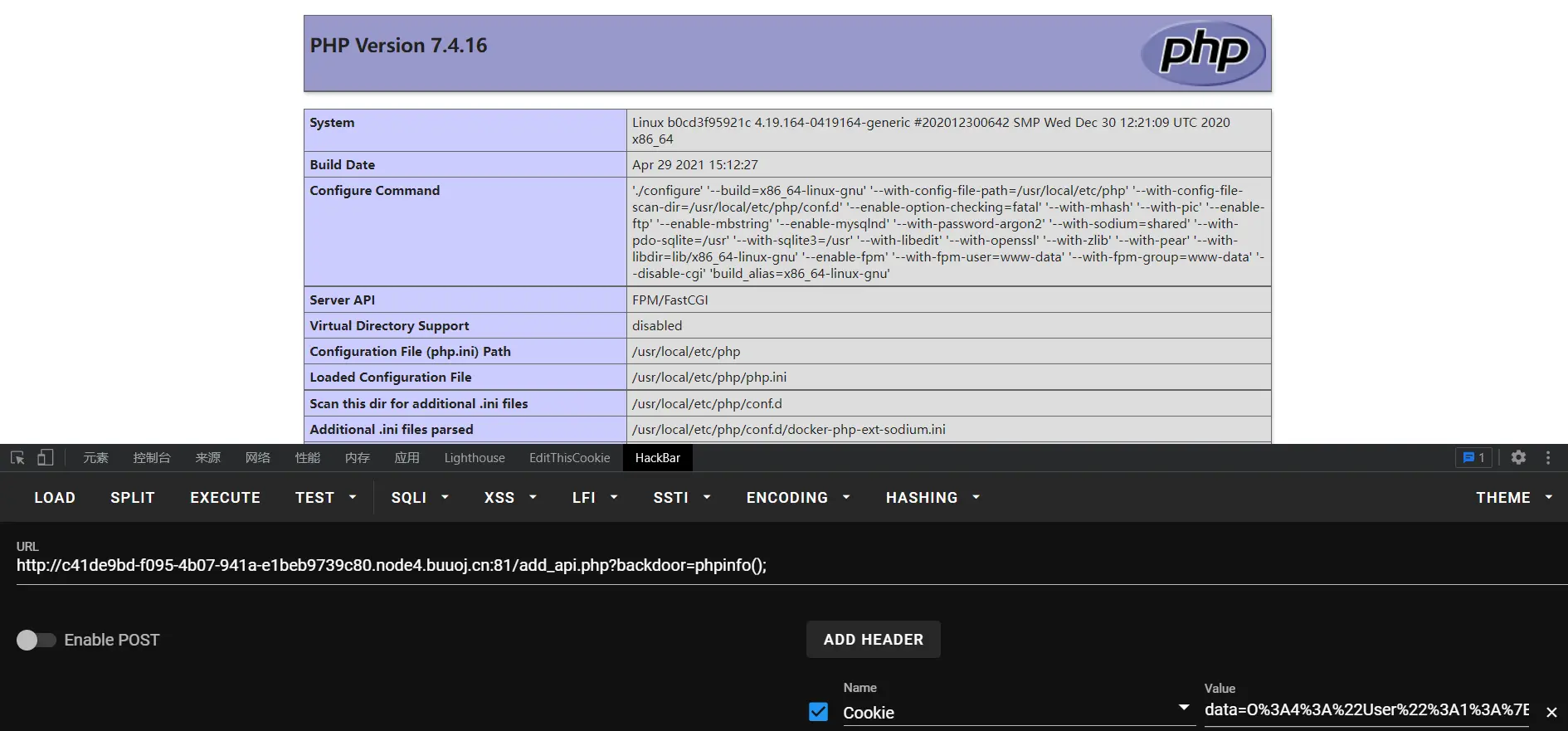Open the DevTools three-dot menu

(x=1547, y=457)
